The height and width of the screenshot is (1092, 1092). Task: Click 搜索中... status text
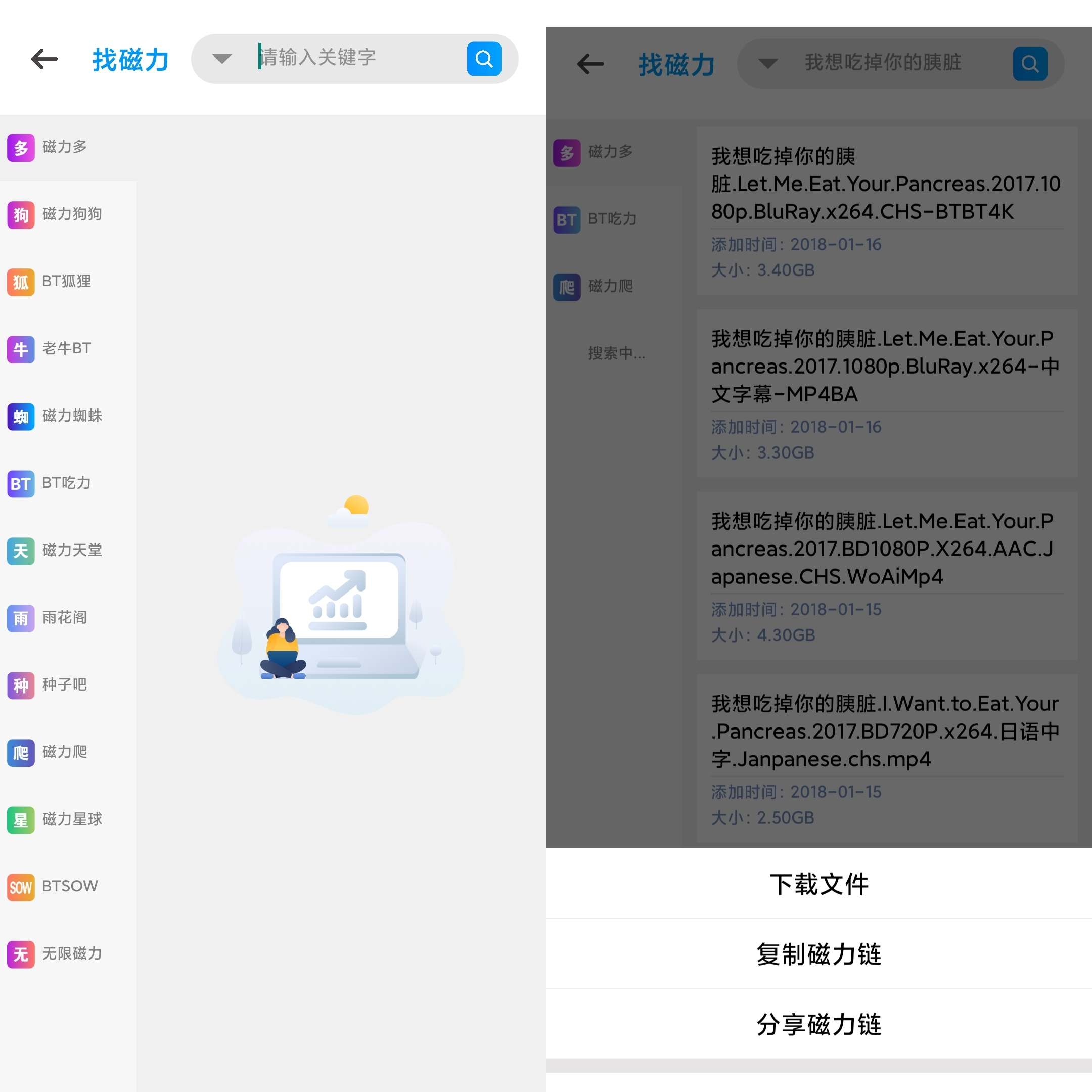(616, 354)
